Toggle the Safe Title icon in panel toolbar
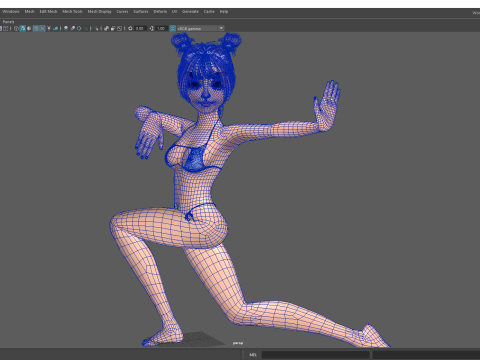 coord(6,29)
